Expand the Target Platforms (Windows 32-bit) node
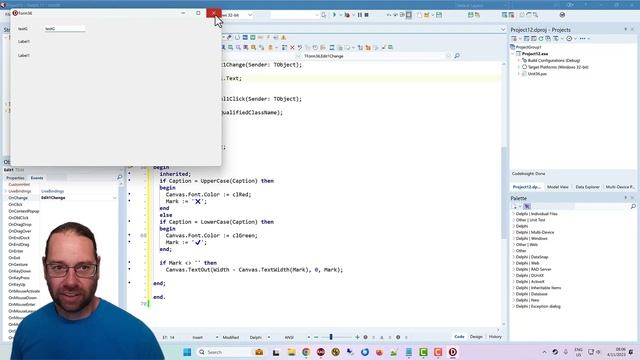 (x=519, y=67)
